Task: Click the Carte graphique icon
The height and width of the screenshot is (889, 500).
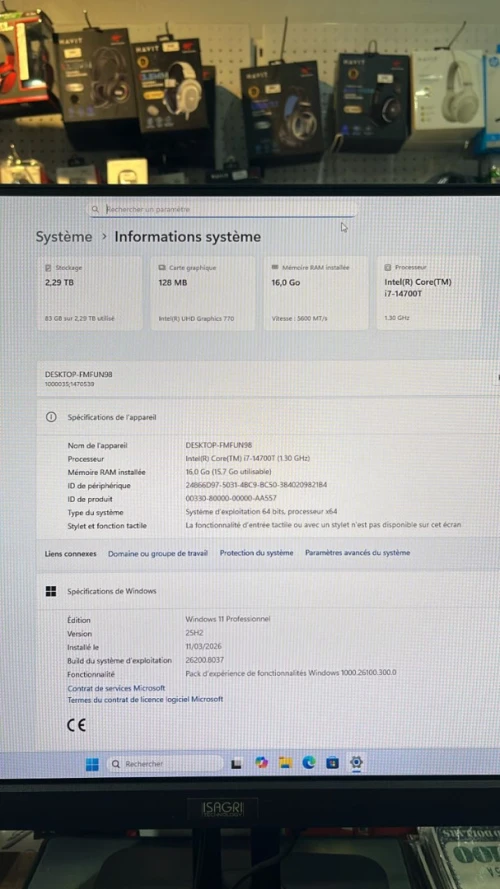Action: (x=162, y=268)
